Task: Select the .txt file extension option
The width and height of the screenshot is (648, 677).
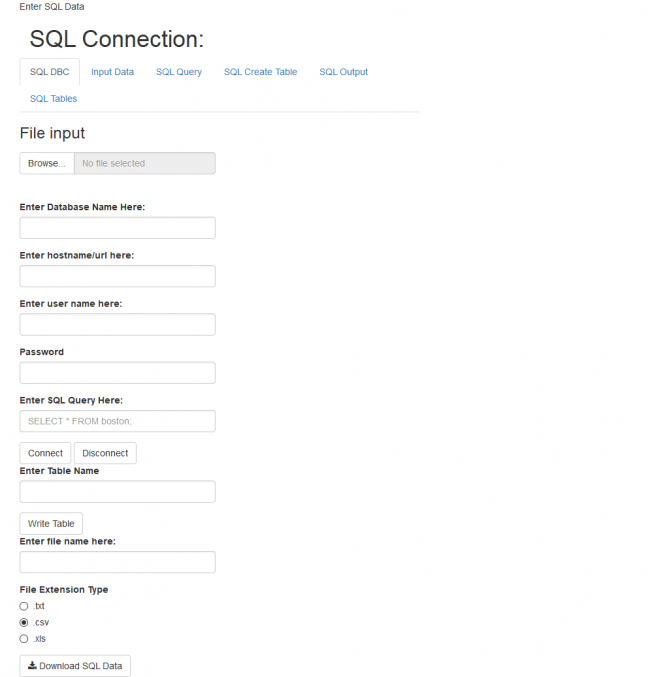Action: point(24,606)
